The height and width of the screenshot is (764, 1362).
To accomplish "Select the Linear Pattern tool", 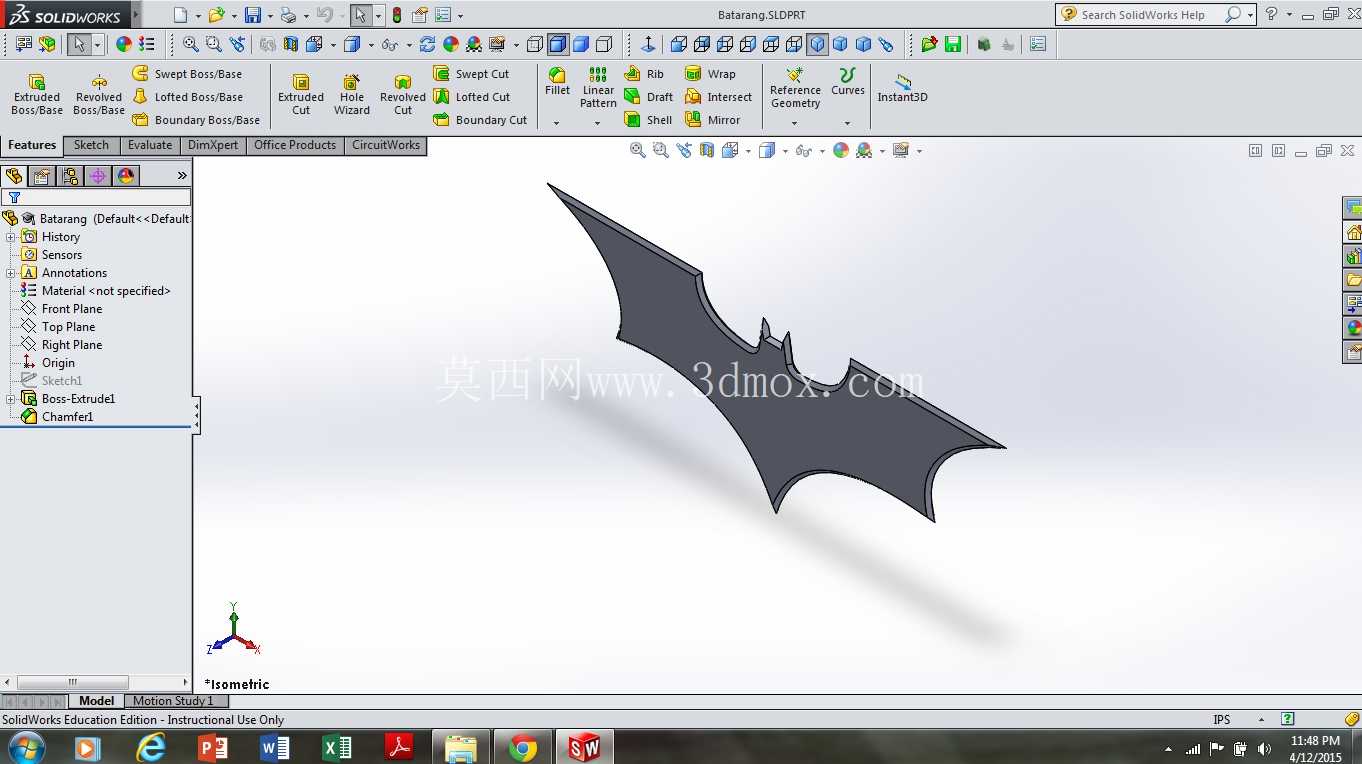I will coord(598,88).
